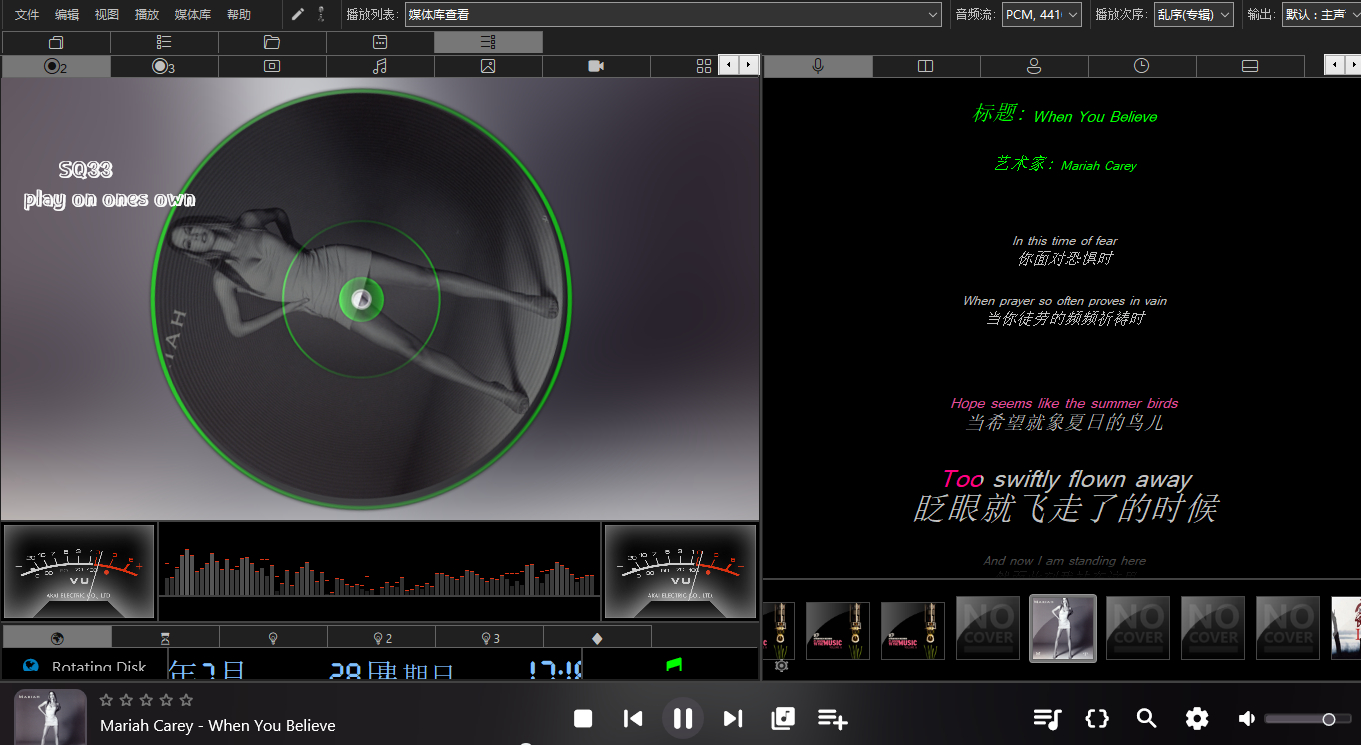This screenshot has height=745, width=1361.
Task: Click the microphone stand icon
Action: (x=321, y=14)
